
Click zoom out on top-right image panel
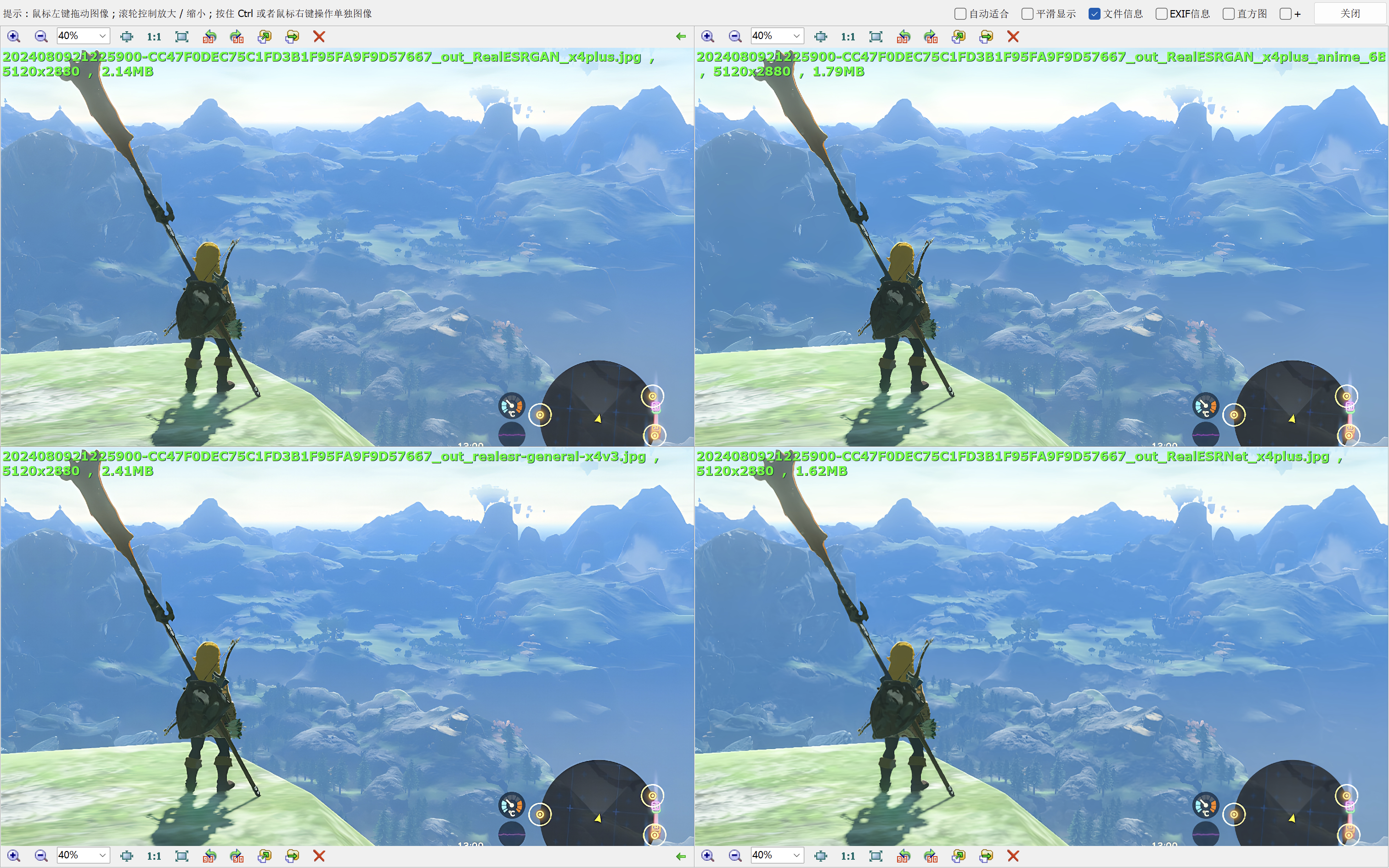[x=734, y=37]
